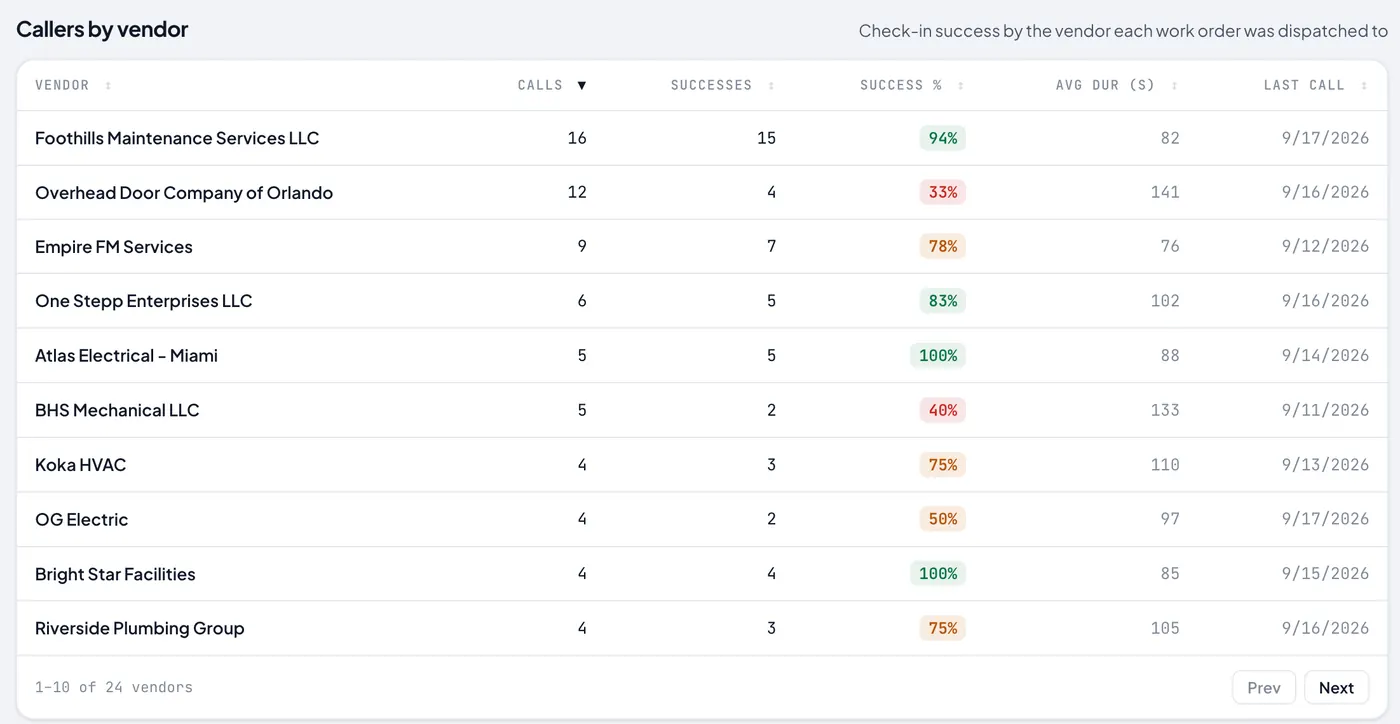1400x724 pixels.
Task: Select One Stepp Enterprises LLC
Action: coord(143,301)
